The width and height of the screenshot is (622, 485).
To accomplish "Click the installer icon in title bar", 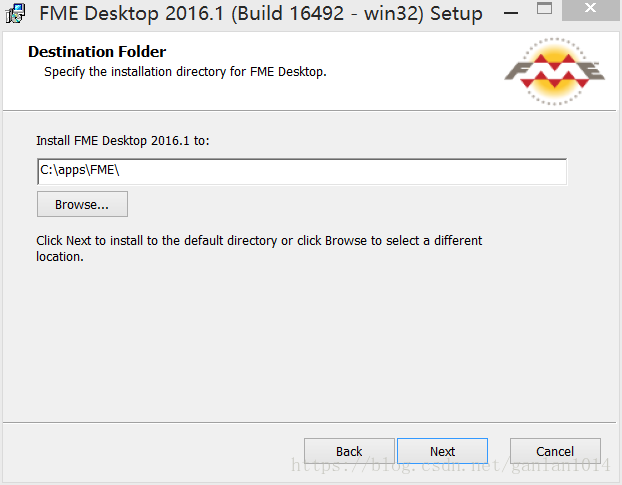I will [x=15, y=13].
